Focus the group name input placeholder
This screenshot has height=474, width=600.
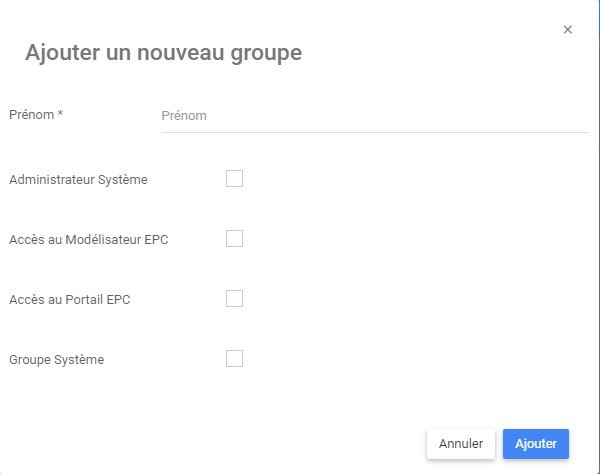coord(184,116)
